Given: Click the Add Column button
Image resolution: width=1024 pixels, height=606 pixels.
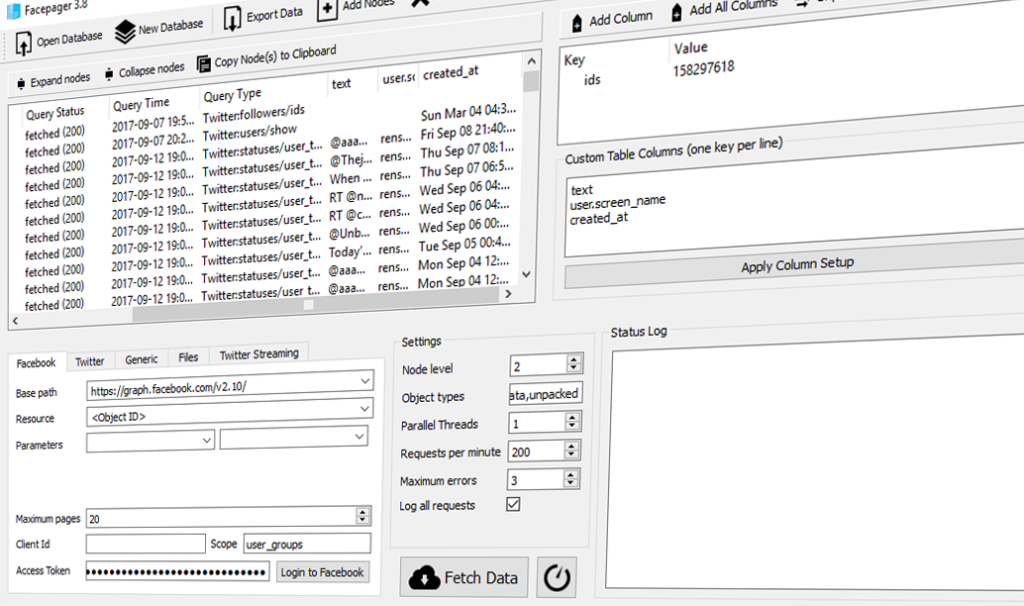Looking at the screenshot, I should tap(612, 20).
